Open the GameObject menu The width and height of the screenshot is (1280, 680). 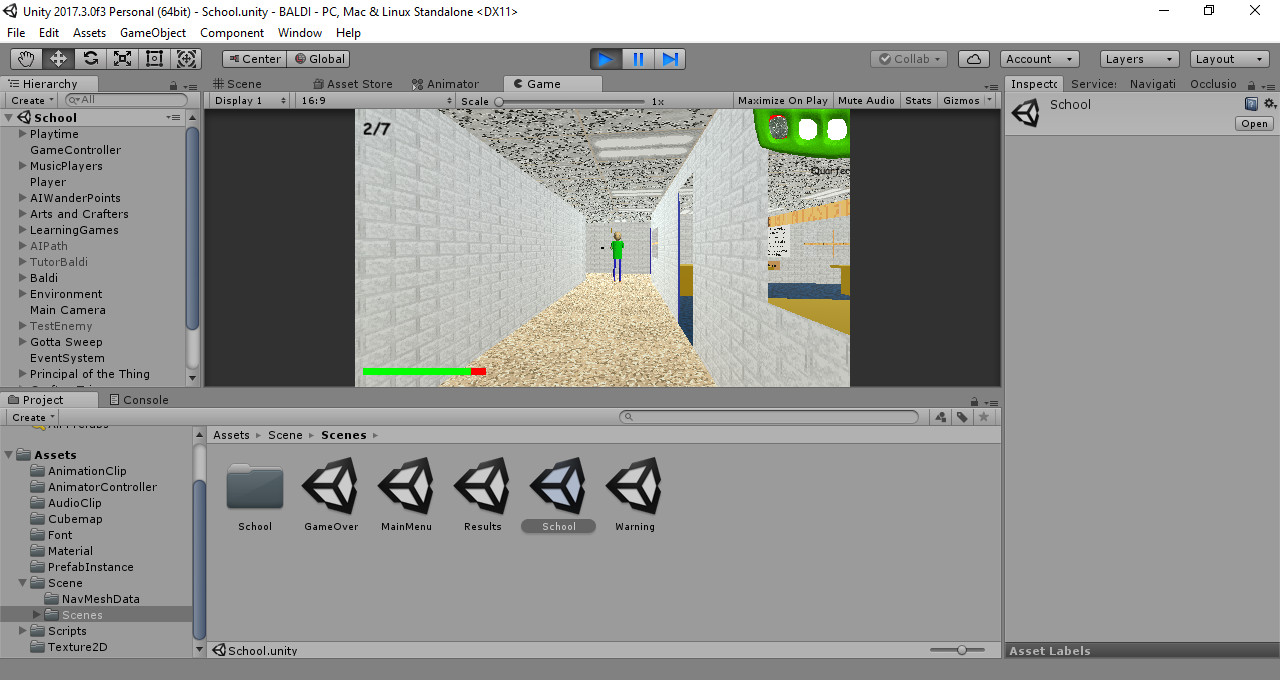click(x=152, y=32)
